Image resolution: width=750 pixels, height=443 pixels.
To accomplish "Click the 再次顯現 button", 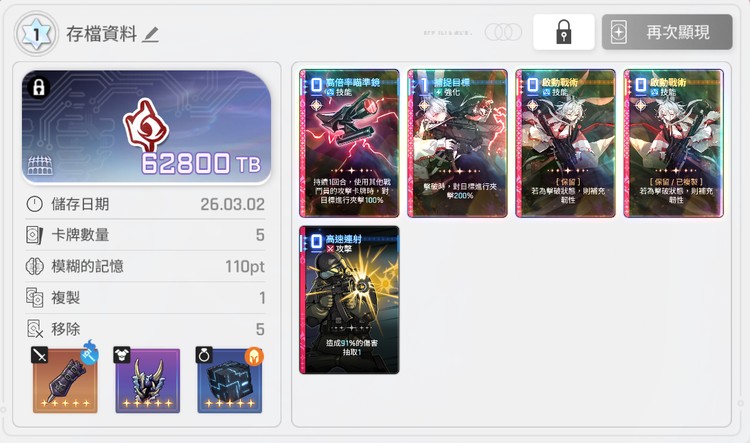I will 667,32.
